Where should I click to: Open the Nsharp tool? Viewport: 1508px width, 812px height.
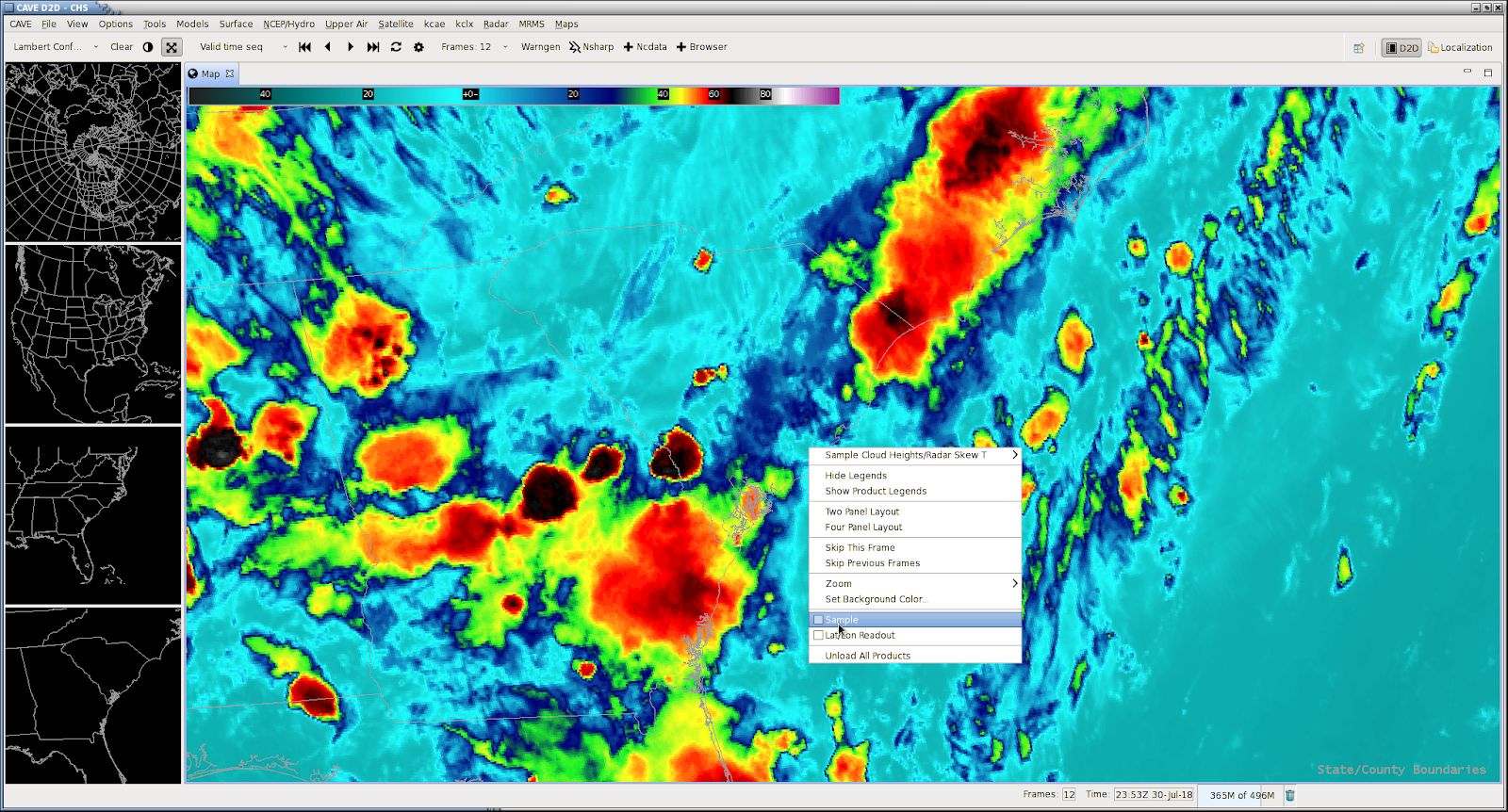pyautogui.click(x=591, y=47)
